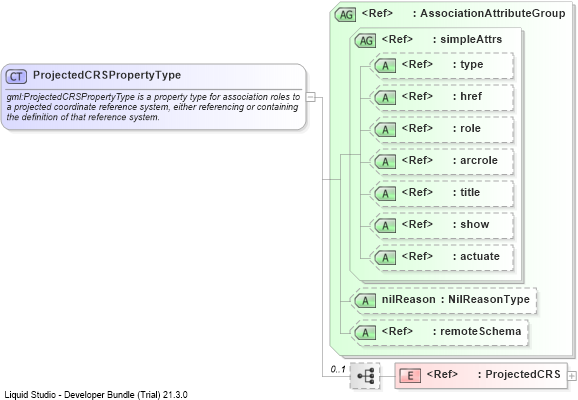The width and height of the screenshot is (578, 400).
Task: Click the AG icon of AssociationAttributeGroup
Action: (345, 15)
